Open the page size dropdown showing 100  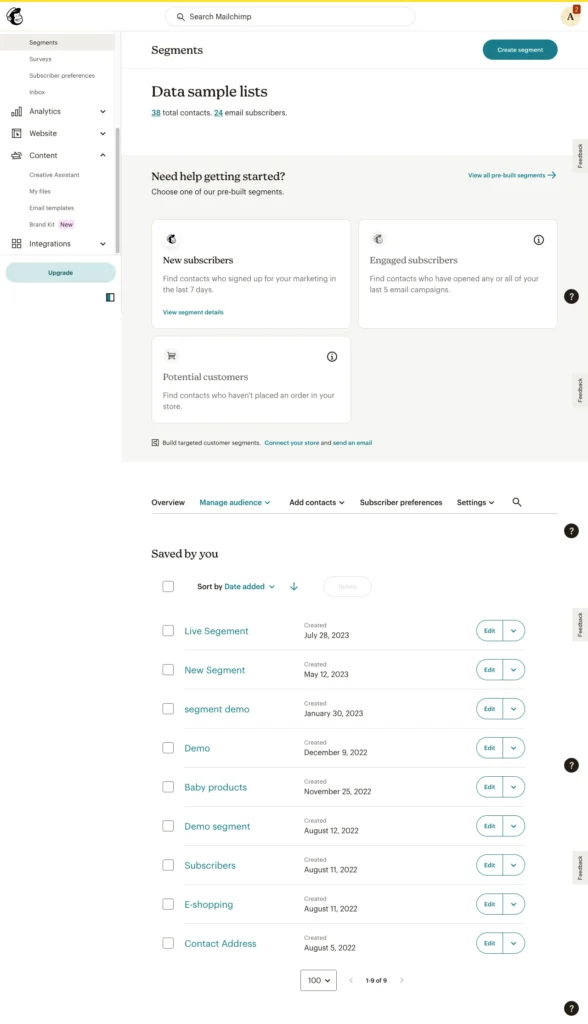[x=318, y=981]
